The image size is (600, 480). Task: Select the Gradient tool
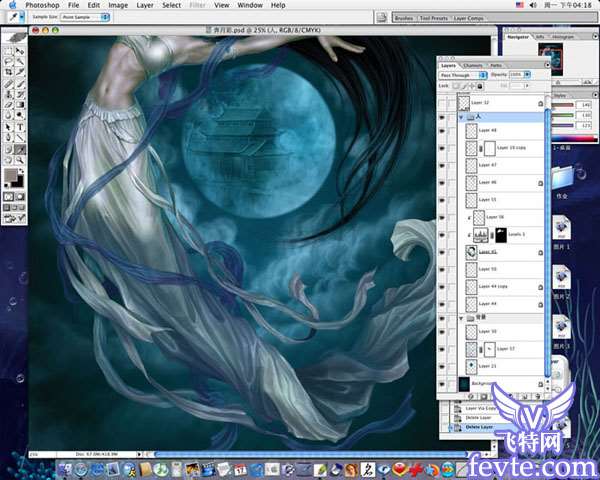pos(20,104)
